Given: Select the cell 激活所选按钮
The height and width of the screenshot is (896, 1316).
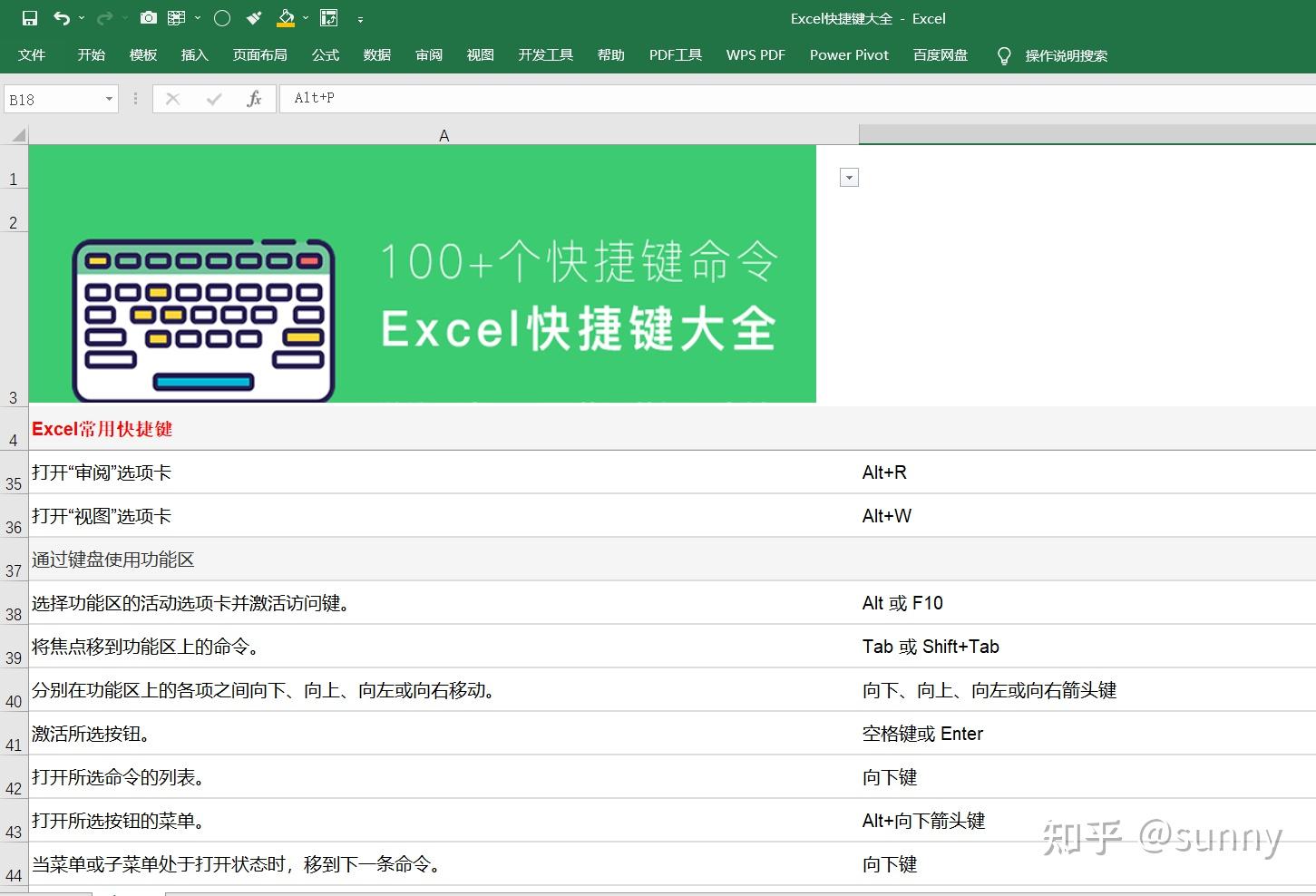Looking at the screenshot, I should (x=444, y=734).
